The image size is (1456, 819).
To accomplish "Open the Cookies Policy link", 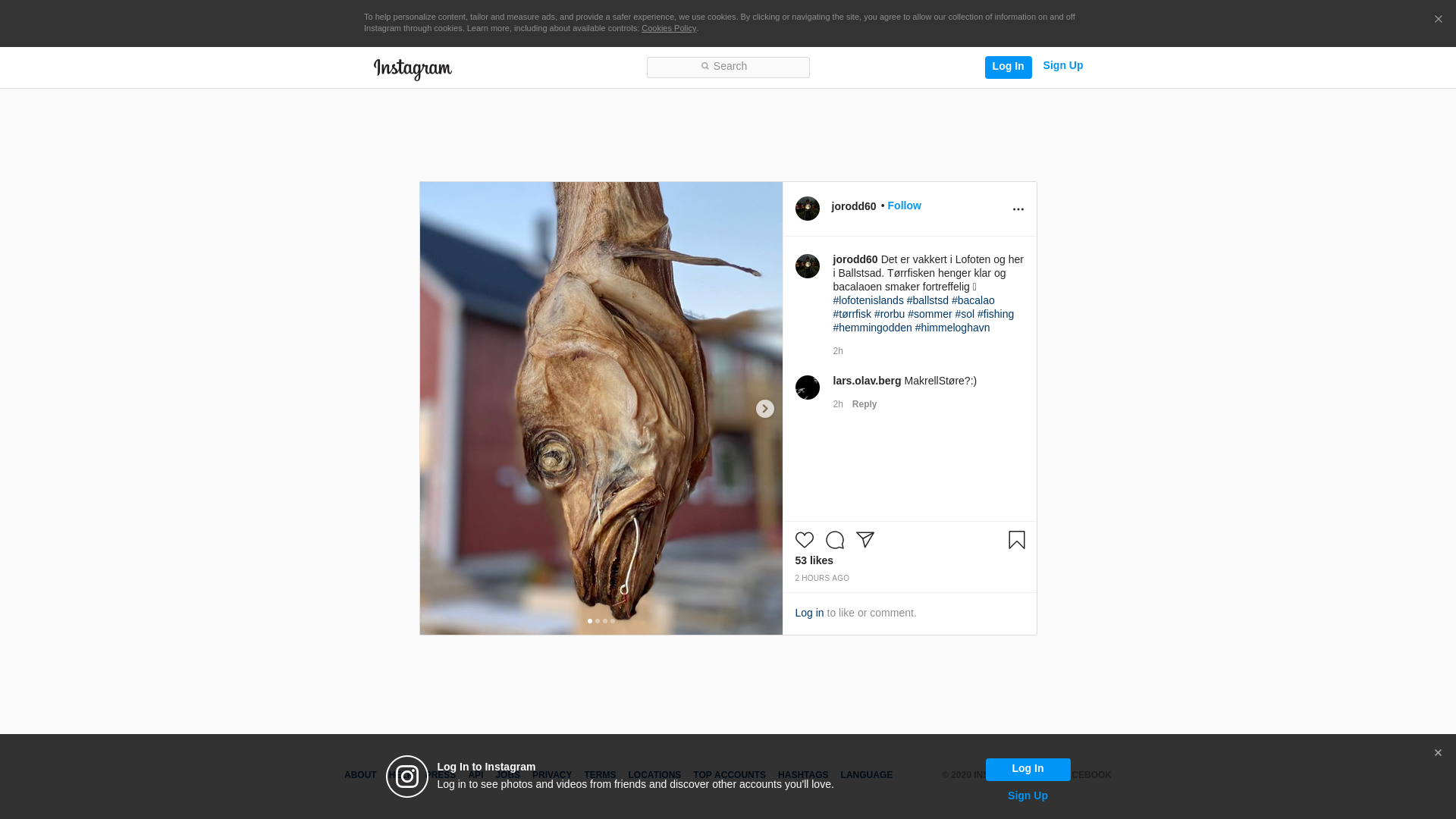I will [668, 28].
